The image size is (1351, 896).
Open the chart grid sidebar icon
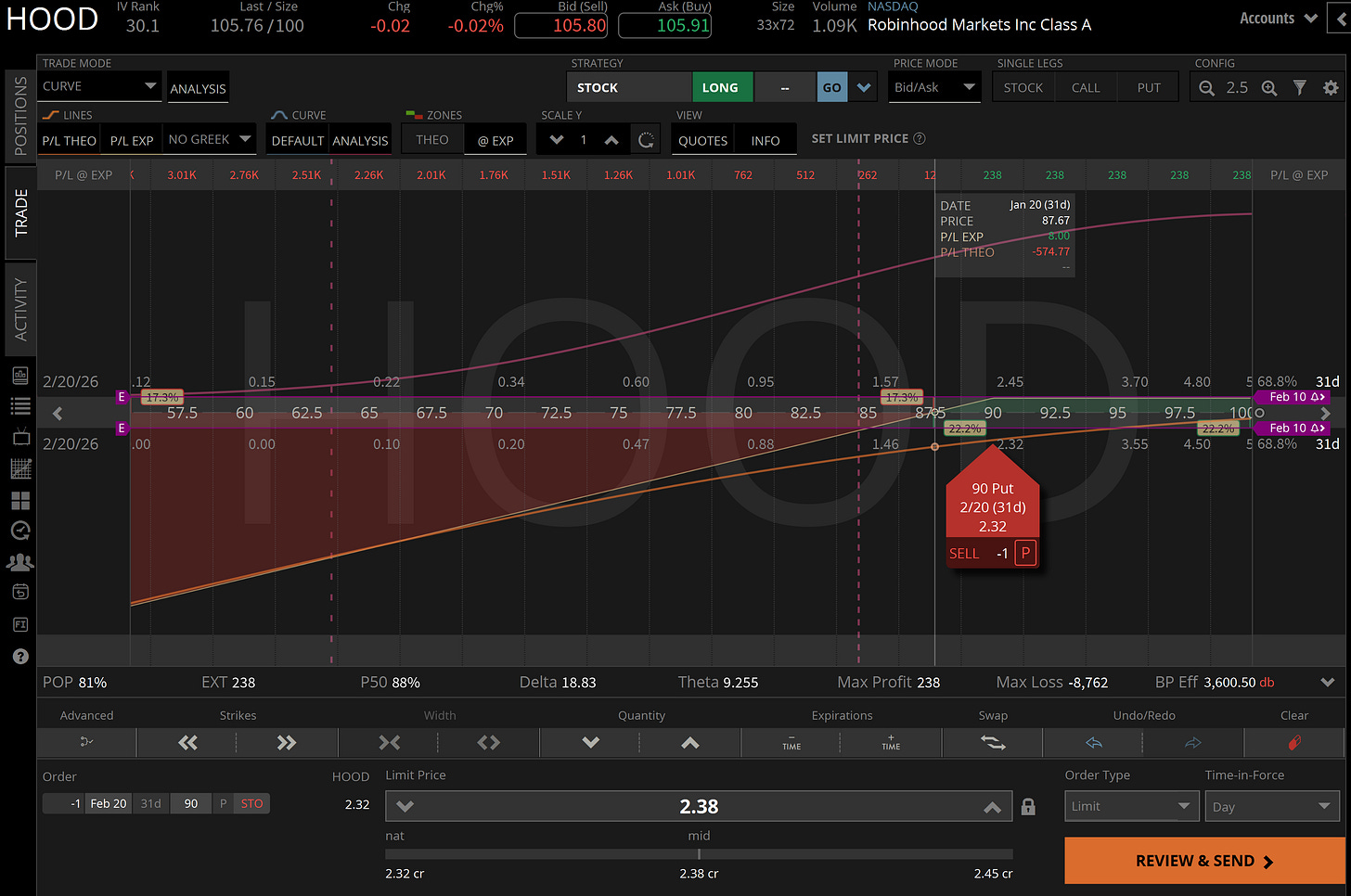(20, 468)
